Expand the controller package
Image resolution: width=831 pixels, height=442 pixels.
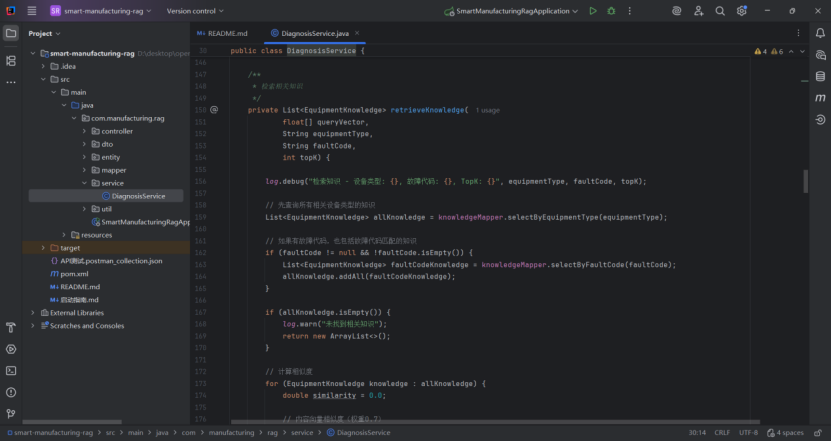[x=84, y=131]
